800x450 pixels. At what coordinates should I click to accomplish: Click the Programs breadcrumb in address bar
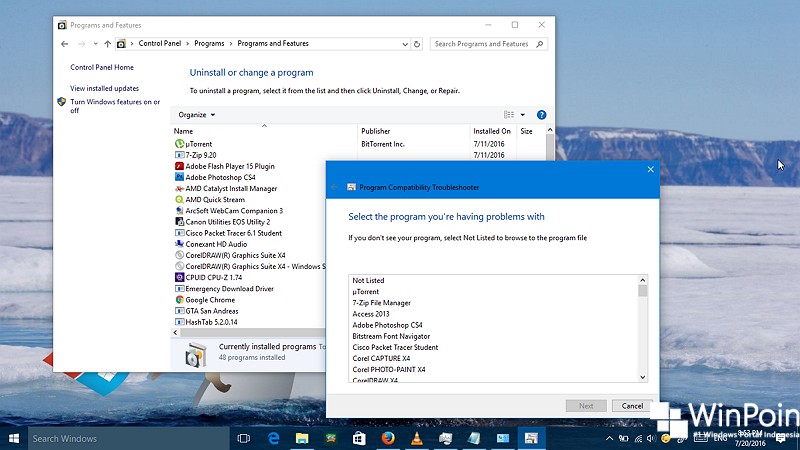coord(210,44)
